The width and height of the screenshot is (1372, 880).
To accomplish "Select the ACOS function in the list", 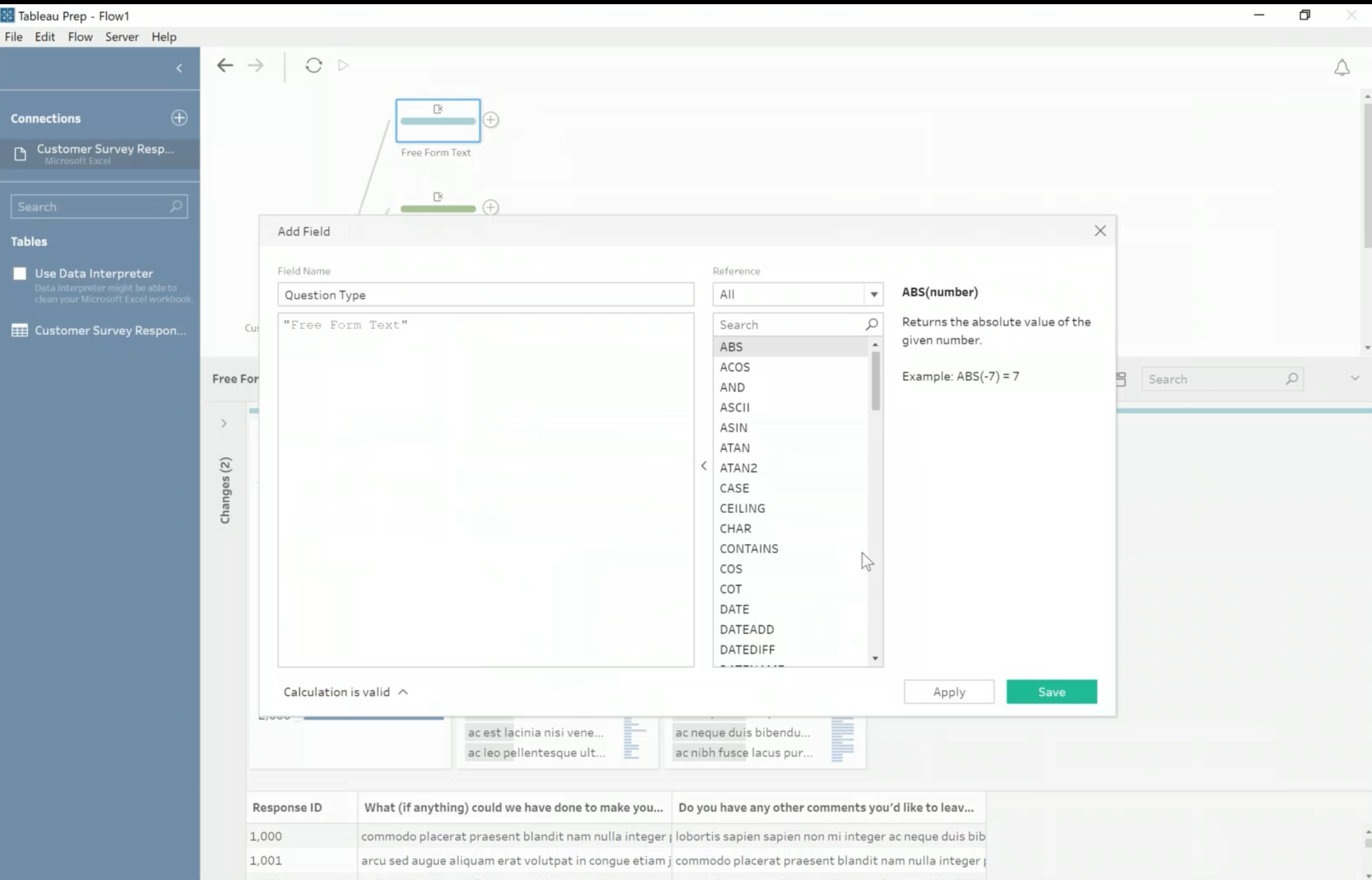I will [790, 367].
